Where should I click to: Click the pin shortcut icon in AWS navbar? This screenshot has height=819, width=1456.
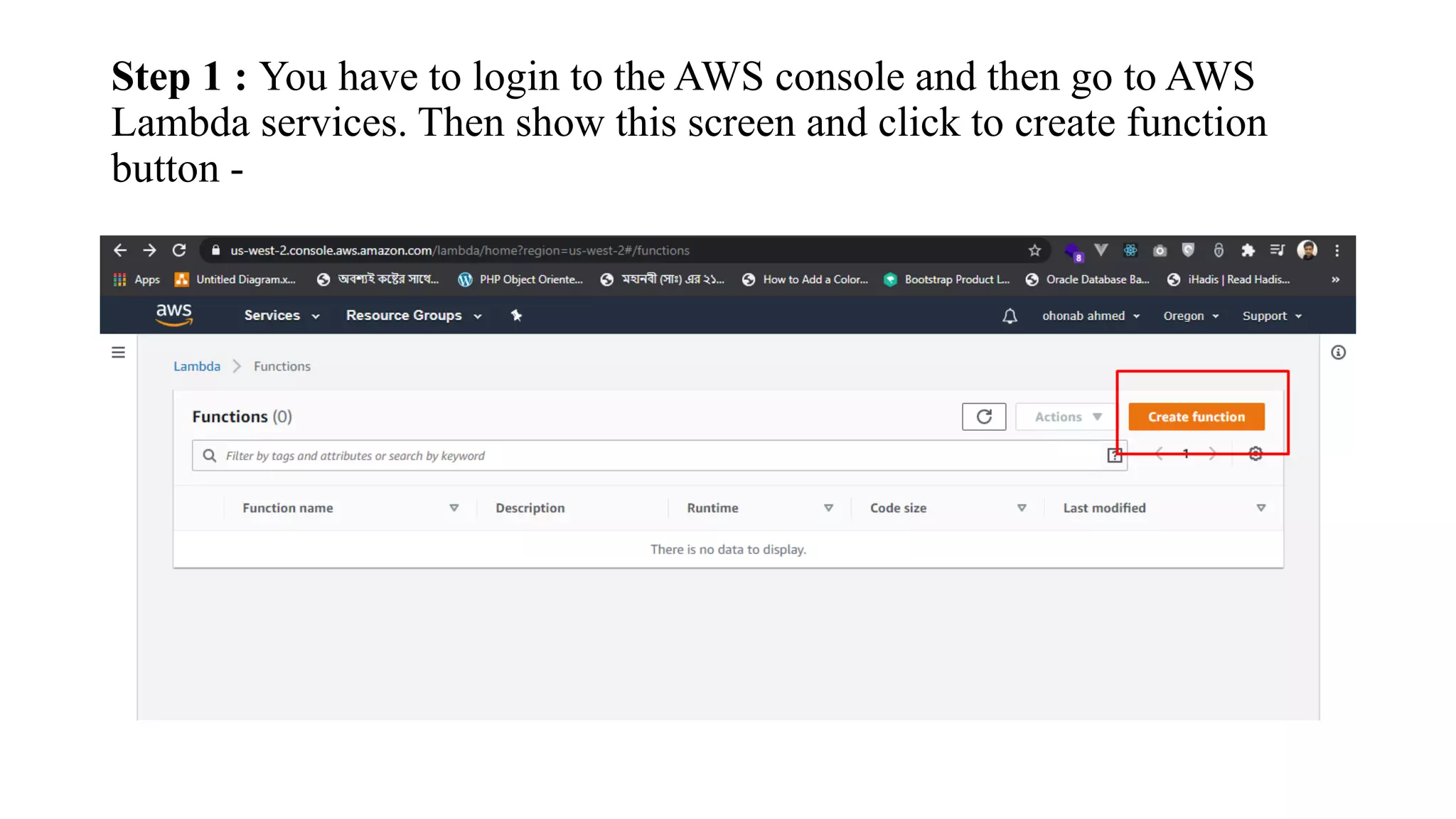pos(517,316)
